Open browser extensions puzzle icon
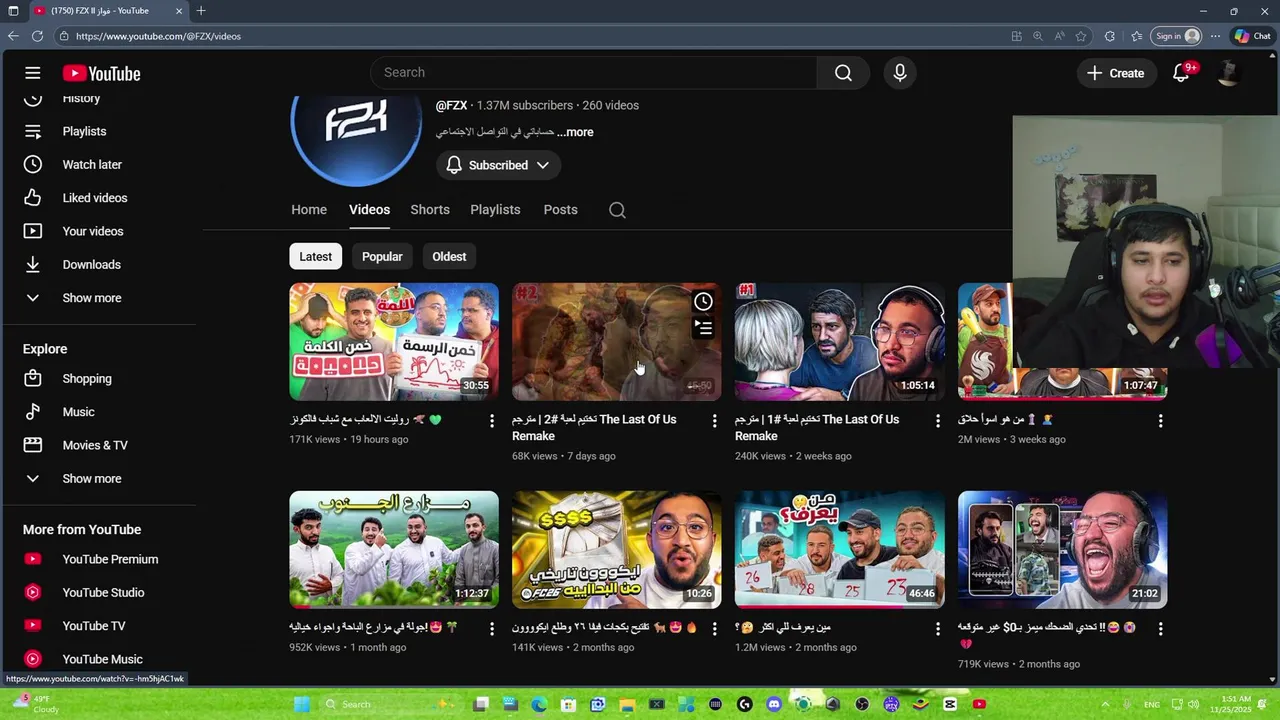 [x=1110, y=36]
